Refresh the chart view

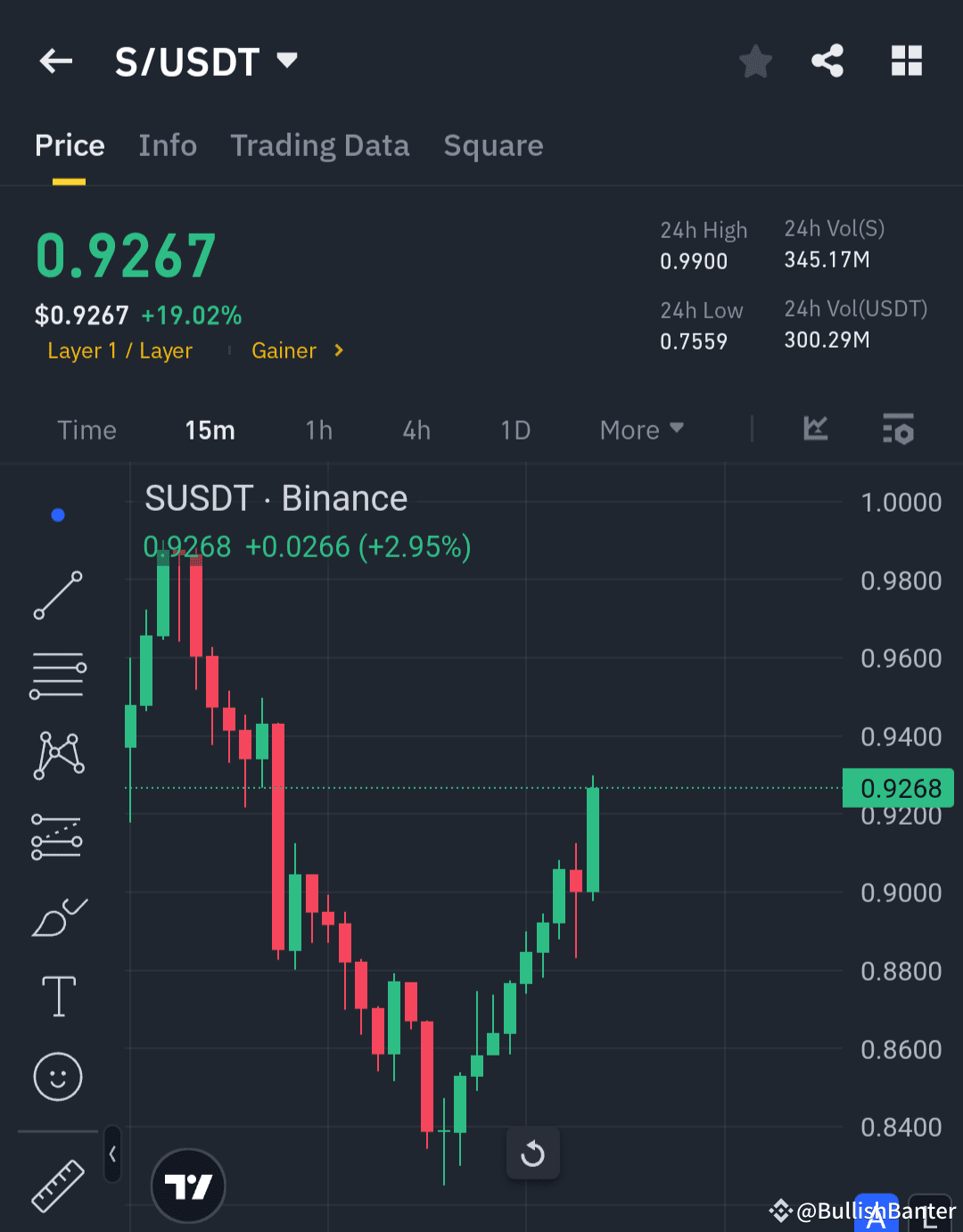(x=533, y=1153)
